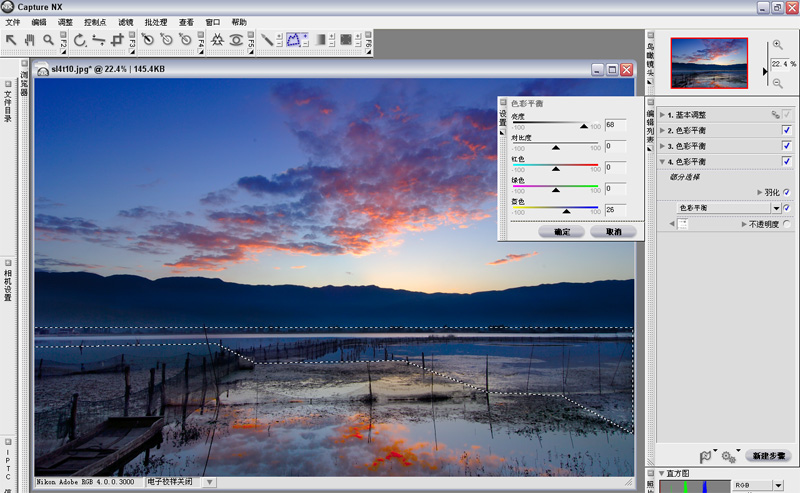Open the 文件 menu
800x493 pixels.
coord(13,22)
